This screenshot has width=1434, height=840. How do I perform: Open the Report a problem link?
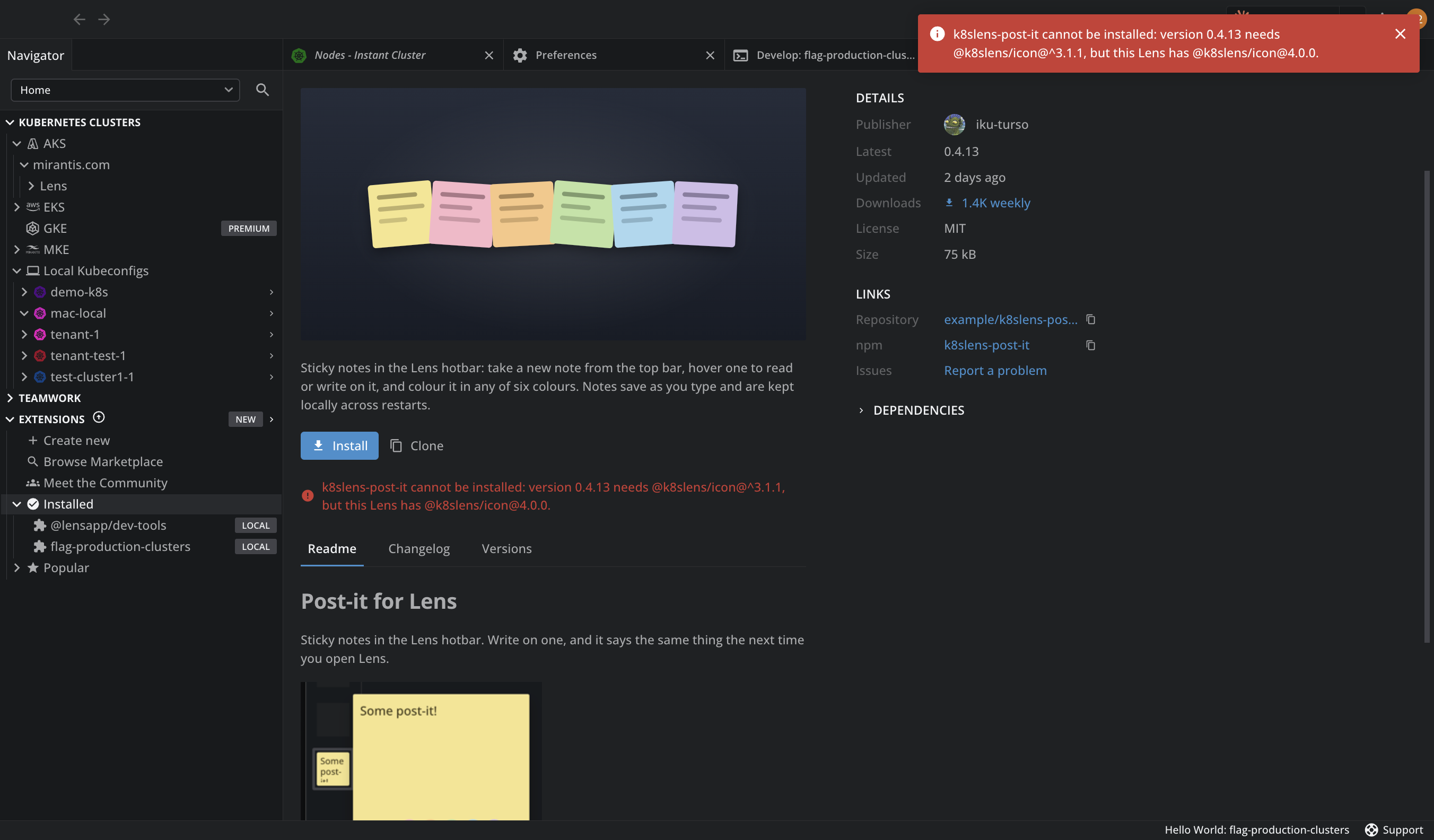tap(995, 371)
